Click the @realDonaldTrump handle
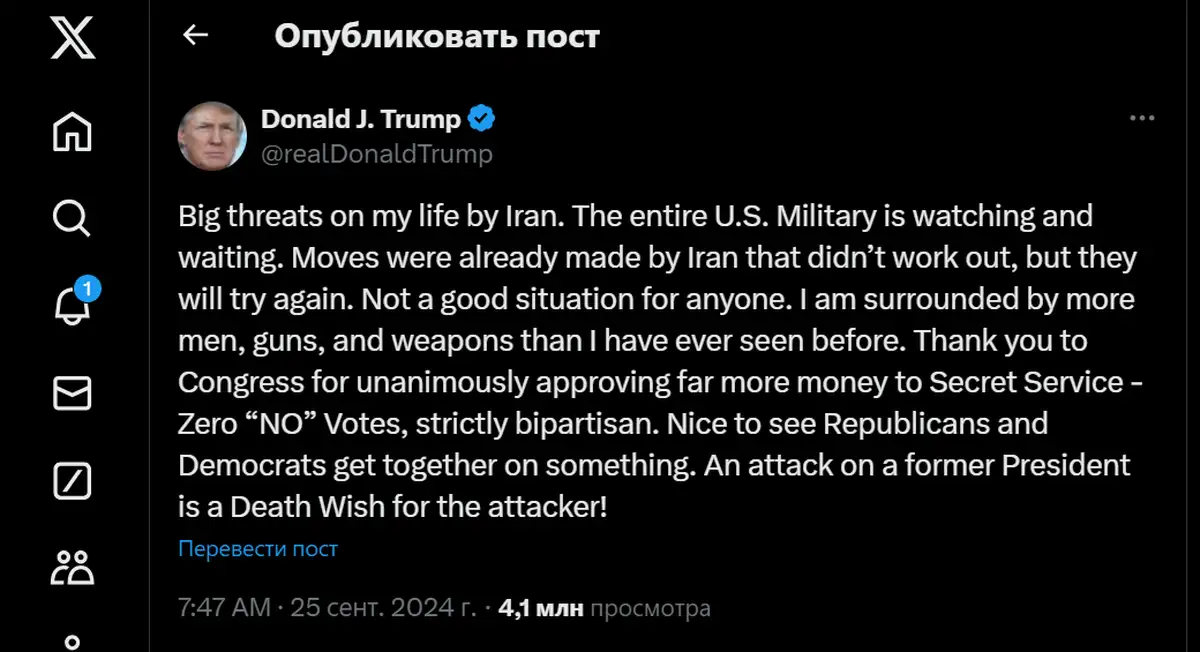The width and height of the screenshot is (1200, 652). click(377, 154)
